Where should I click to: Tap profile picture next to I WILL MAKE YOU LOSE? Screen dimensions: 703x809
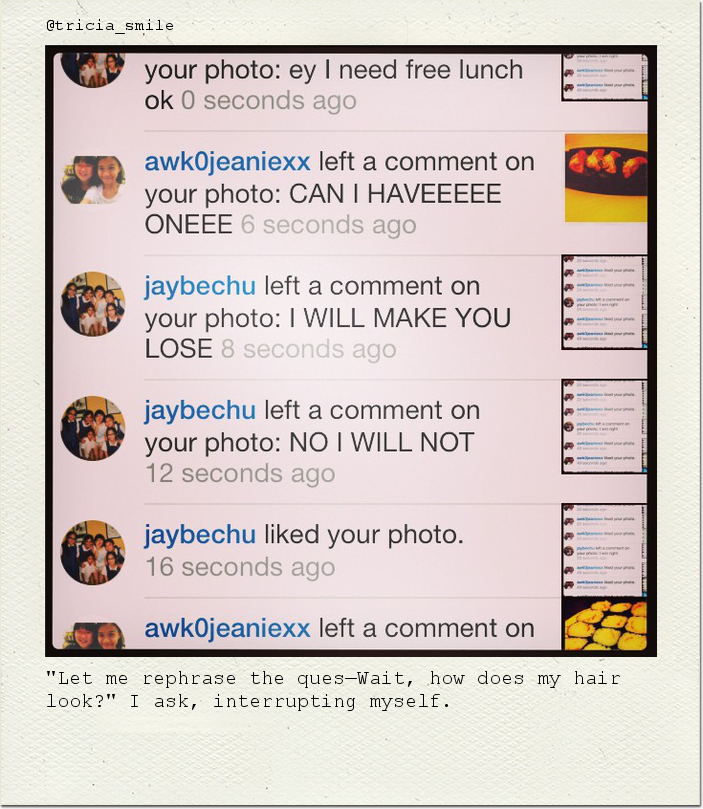[x=93, y=304]
